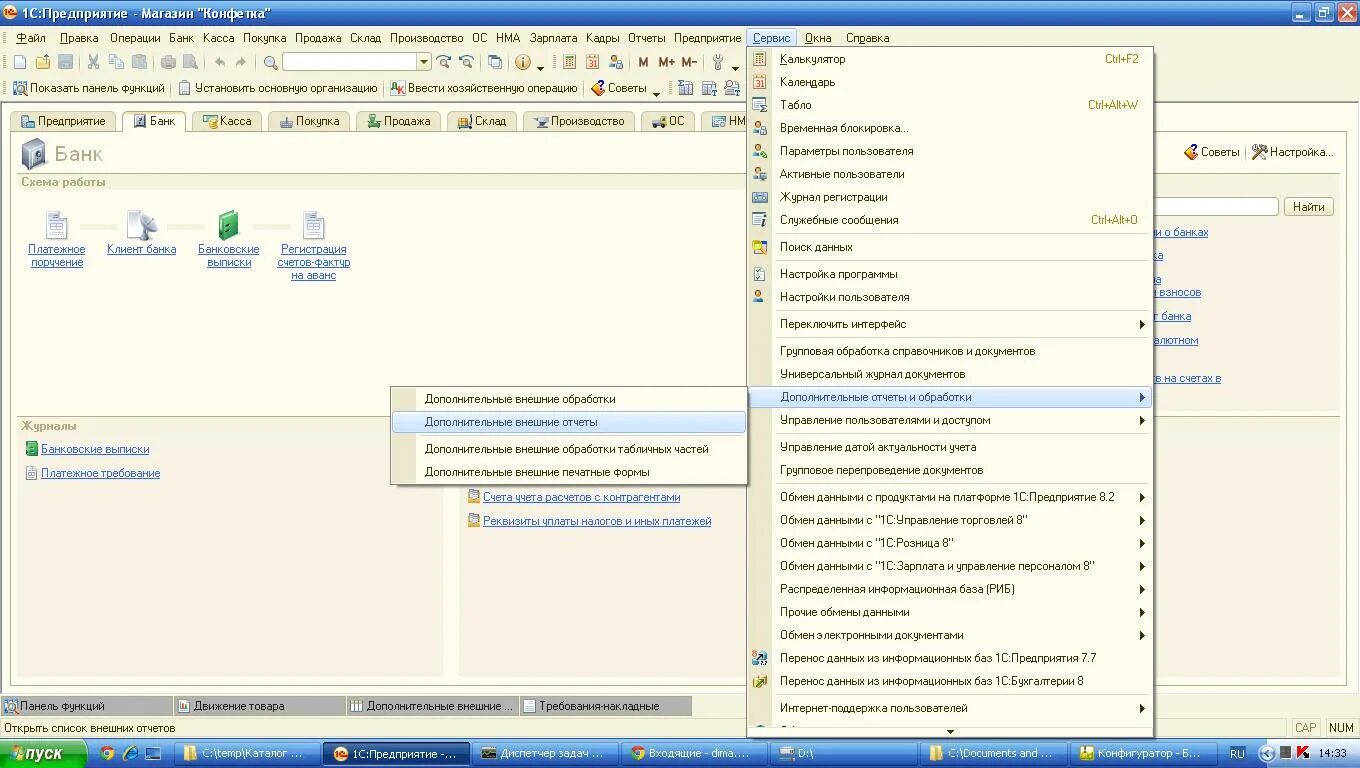The image size is (1360, 768).
Task: Open Реквизиты уплаты налогов и иных платежей
Action: coord(597,521)
